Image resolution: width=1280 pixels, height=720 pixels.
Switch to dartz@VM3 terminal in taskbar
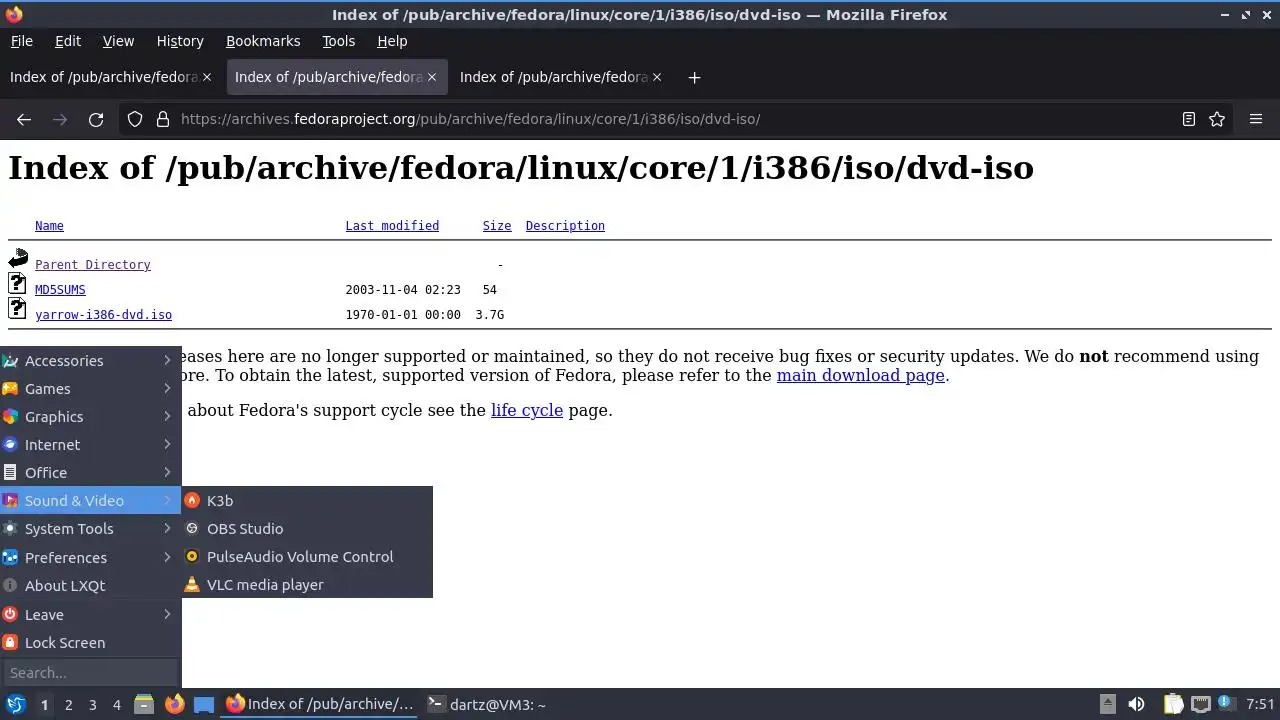487,704
